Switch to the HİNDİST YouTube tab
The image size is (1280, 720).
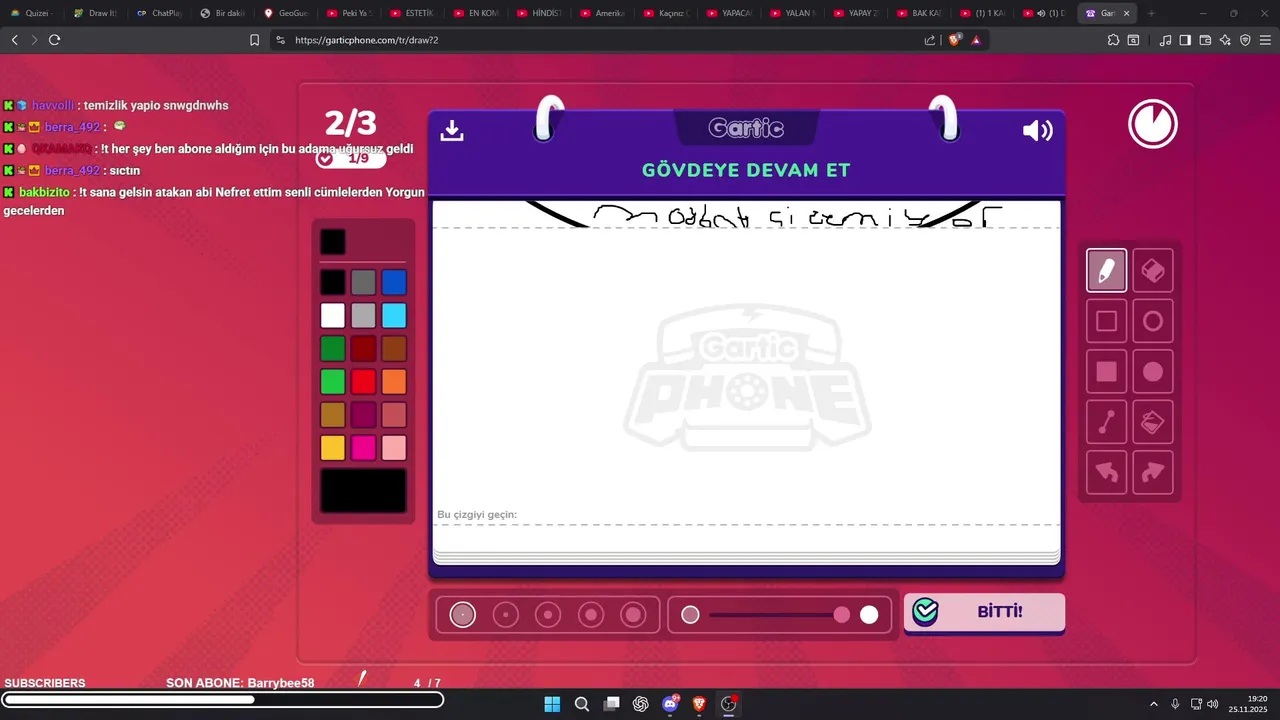pos(538,13)
